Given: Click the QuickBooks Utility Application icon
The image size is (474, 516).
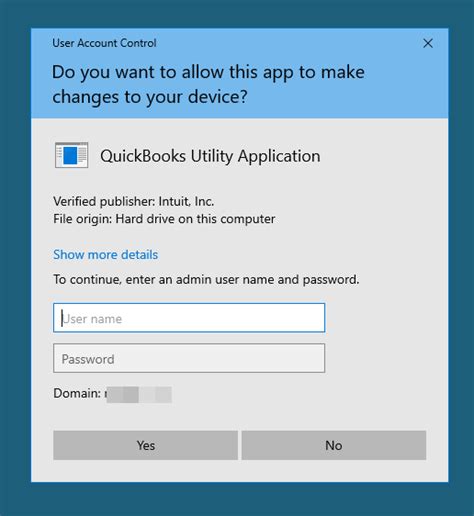Looking at the screenshot, I should pos(71,155).
